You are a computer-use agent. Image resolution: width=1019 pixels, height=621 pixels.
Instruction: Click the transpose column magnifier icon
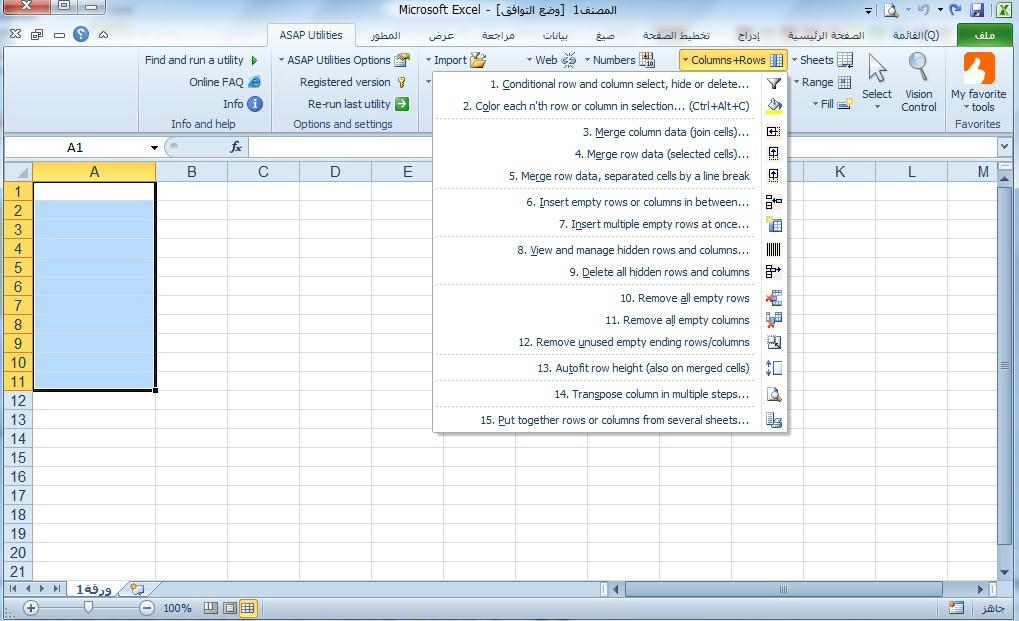pos(773,394)
